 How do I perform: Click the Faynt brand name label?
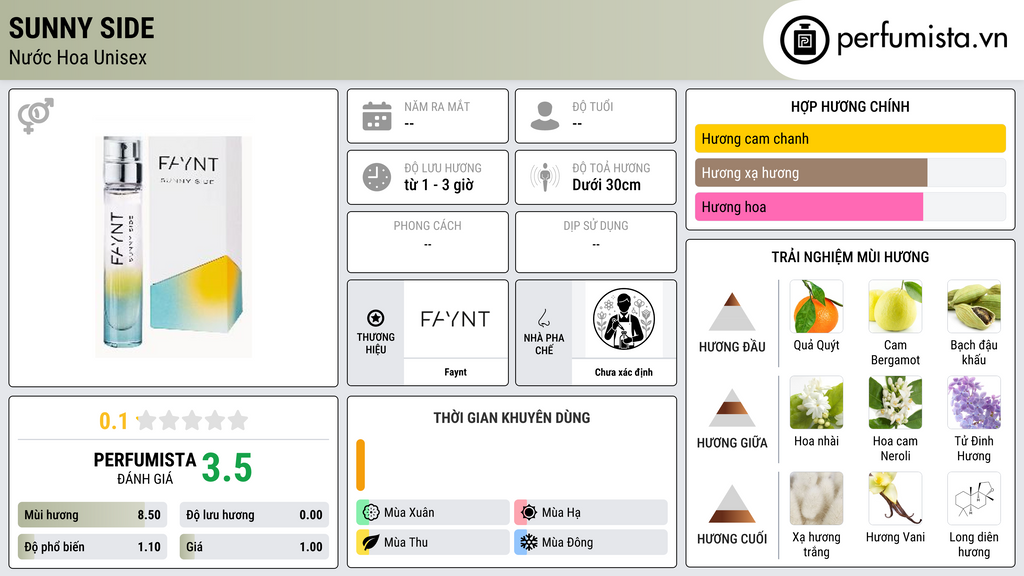(x=455, y=372)
